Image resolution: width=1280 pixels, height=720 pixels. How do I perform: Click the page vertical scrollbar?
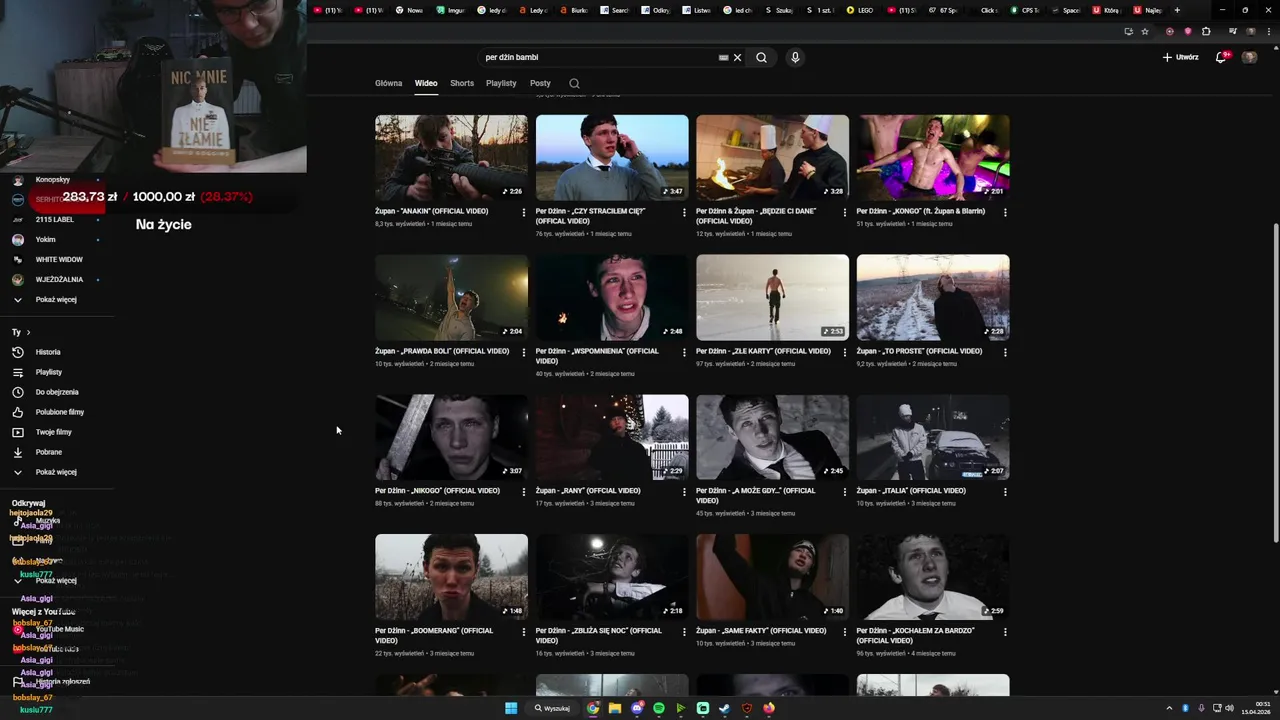[1276, 382]
